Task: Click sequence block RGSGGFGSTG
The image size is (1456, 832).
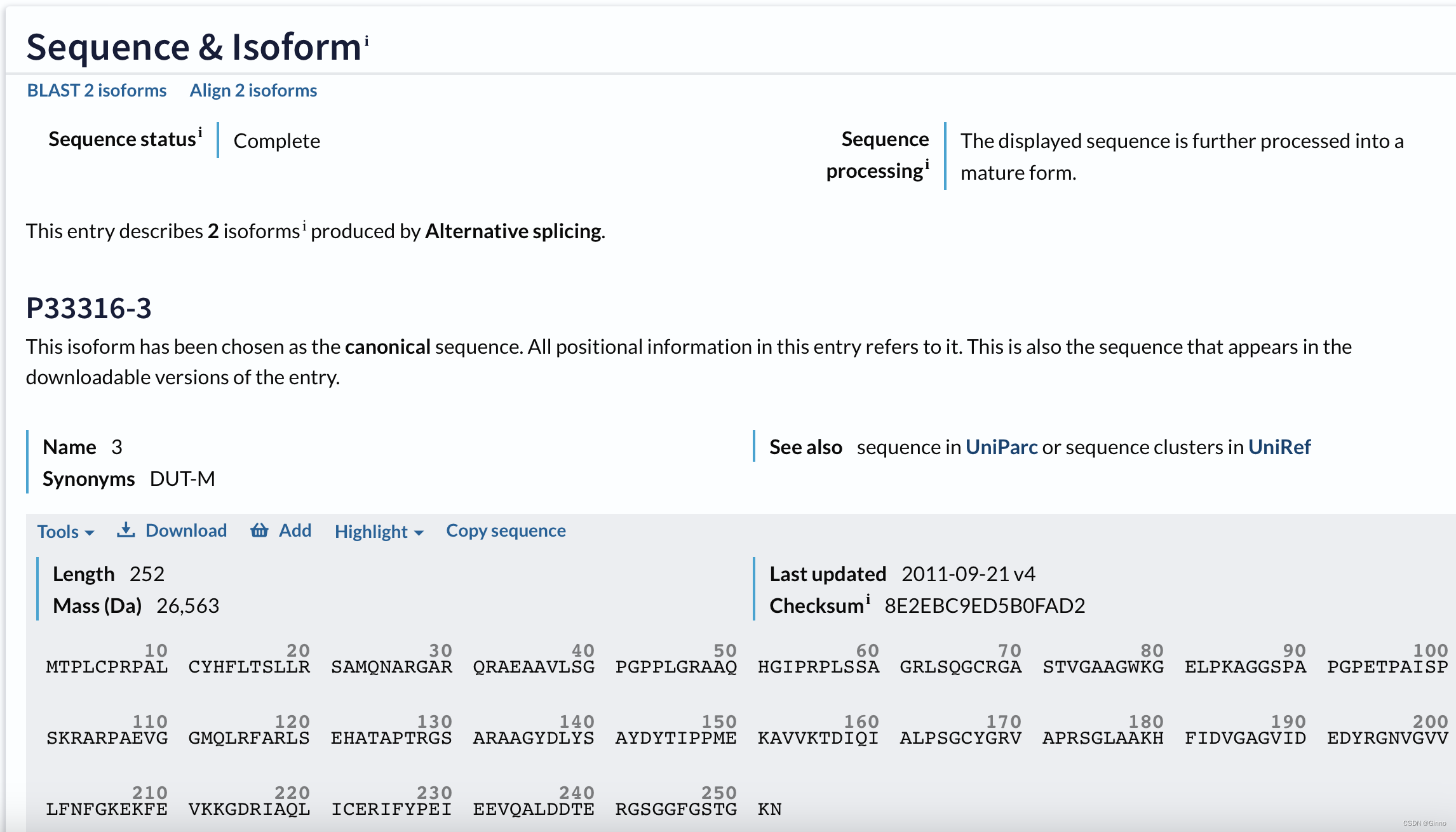Action: point(676,809)
